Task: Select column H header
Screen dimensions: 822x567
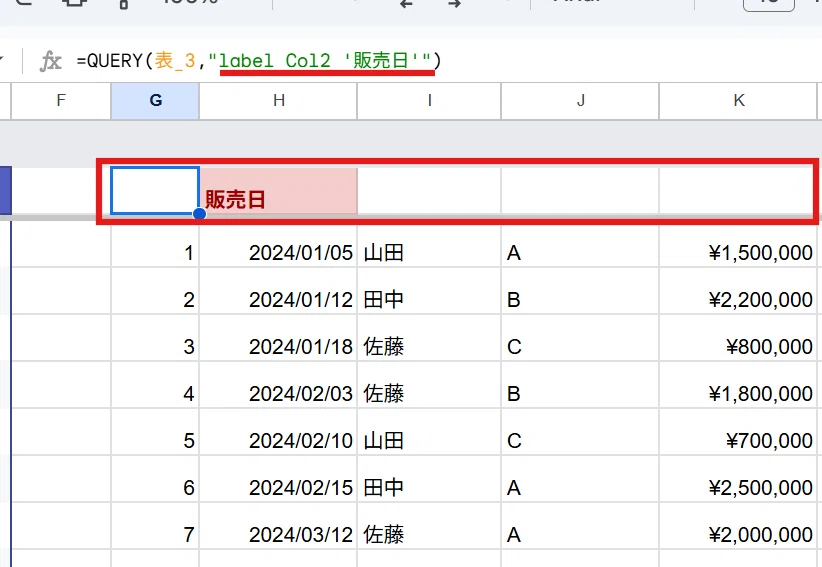Action: point(278,100)
